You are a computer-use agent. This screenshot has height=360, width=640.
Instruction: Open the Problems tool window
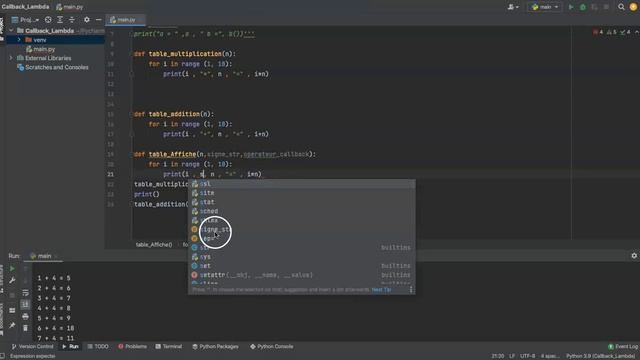click(132, 346)
